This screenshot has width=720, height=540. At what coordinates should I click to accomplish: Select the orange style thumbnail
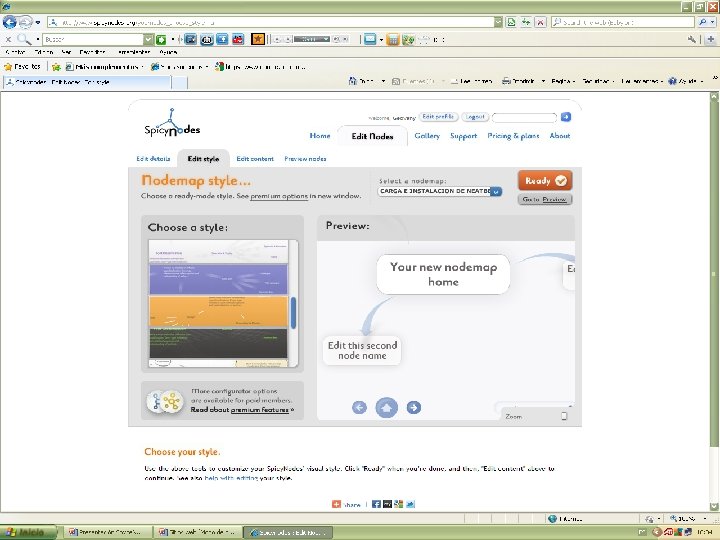click(218, 311)
